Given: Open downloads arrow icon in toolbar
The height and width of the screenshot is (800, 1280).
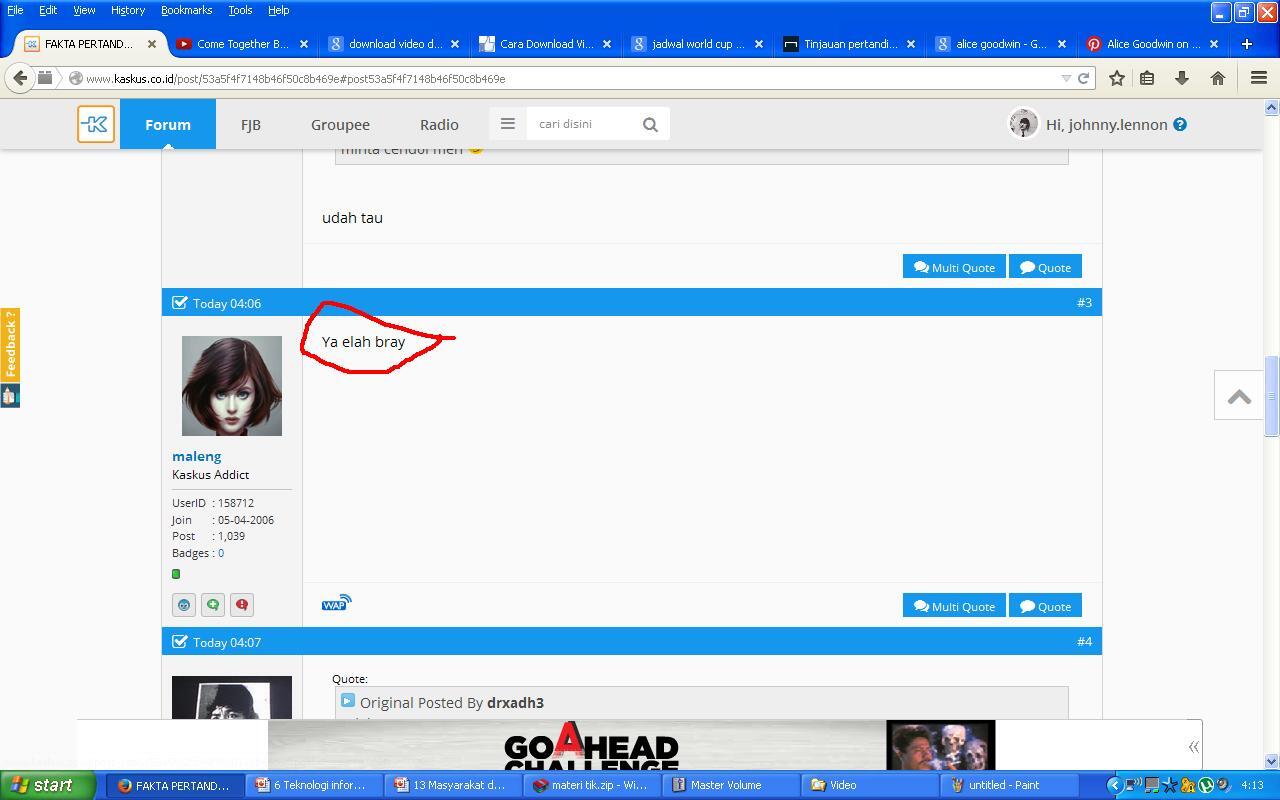Looking at the screenshot, I should (x=1182, y=78).
